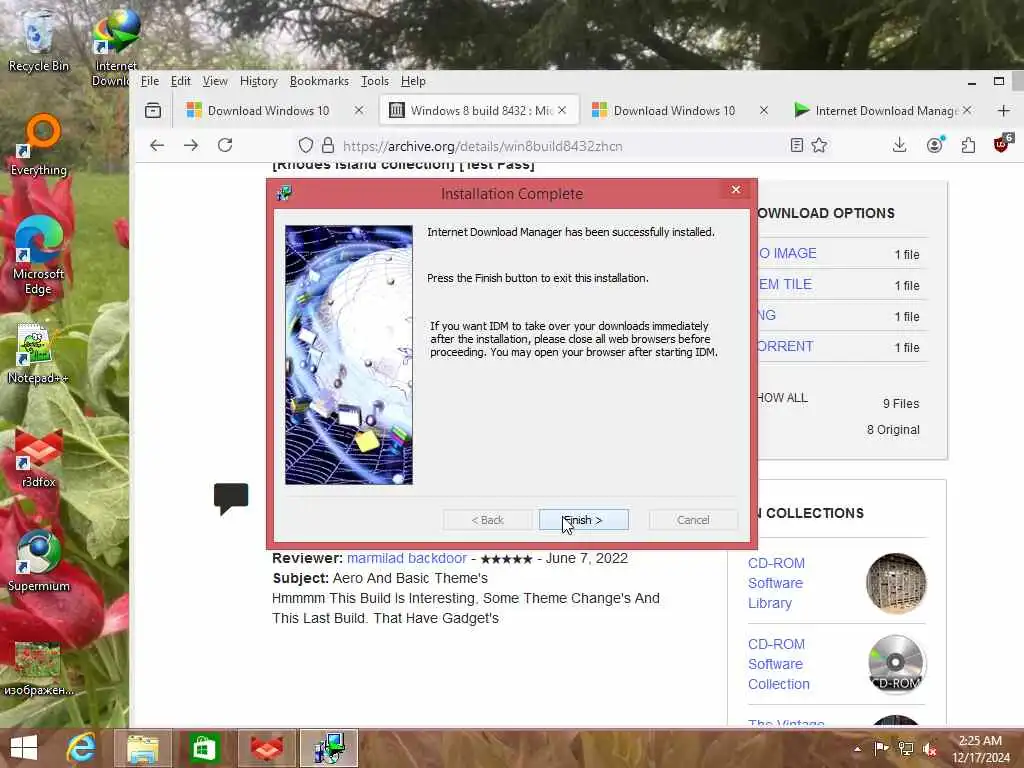Open reviewer marmilad backdoor profile link

click(x=407, y=558)
